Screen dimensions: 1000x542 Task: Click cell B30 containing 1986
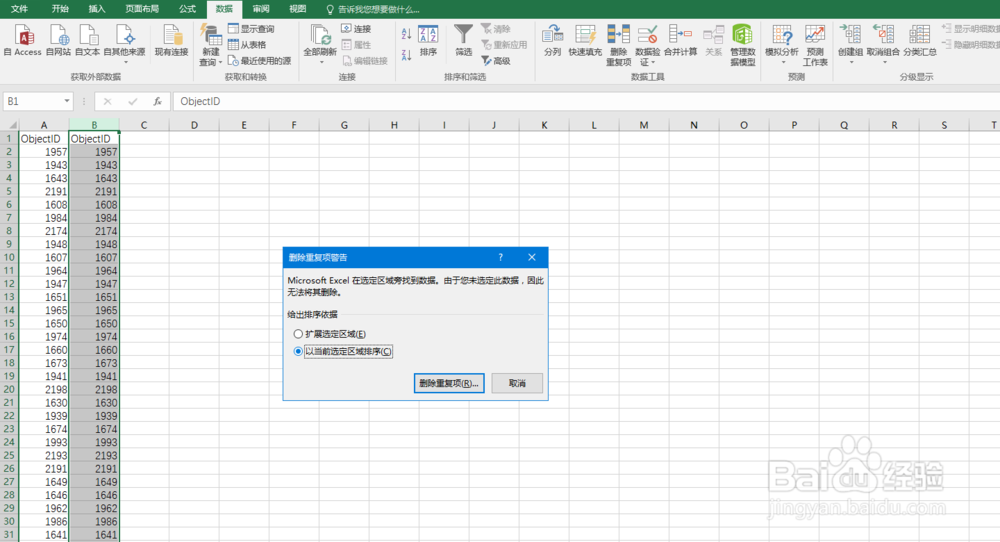point(94,522)
